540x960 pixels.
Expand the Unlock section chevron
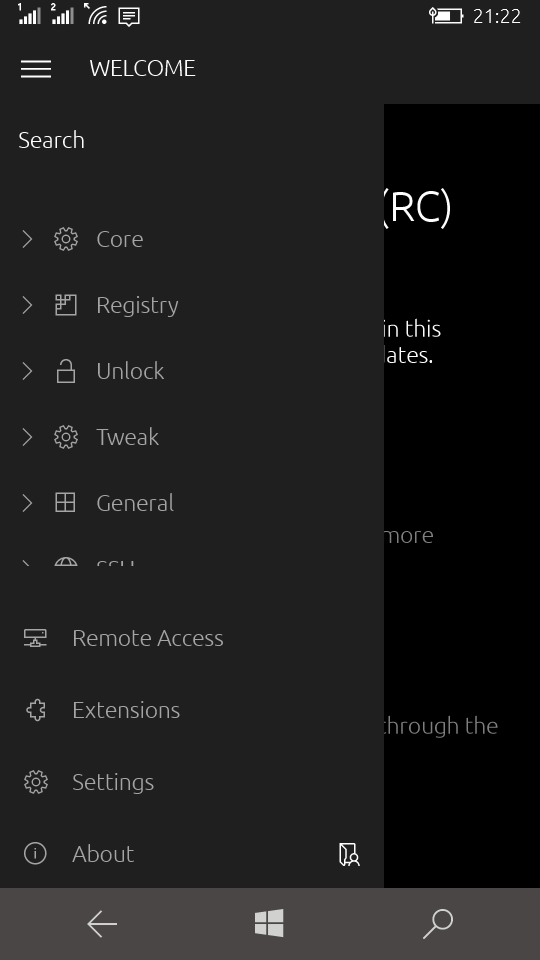pos(27,371)
